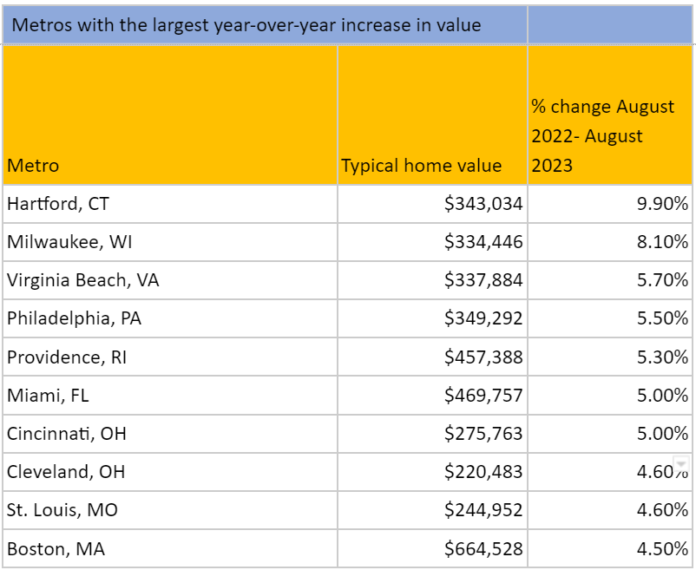Click the St. Louis, MO cell
Screen dimensions: 696x570
tap(62, 510)
